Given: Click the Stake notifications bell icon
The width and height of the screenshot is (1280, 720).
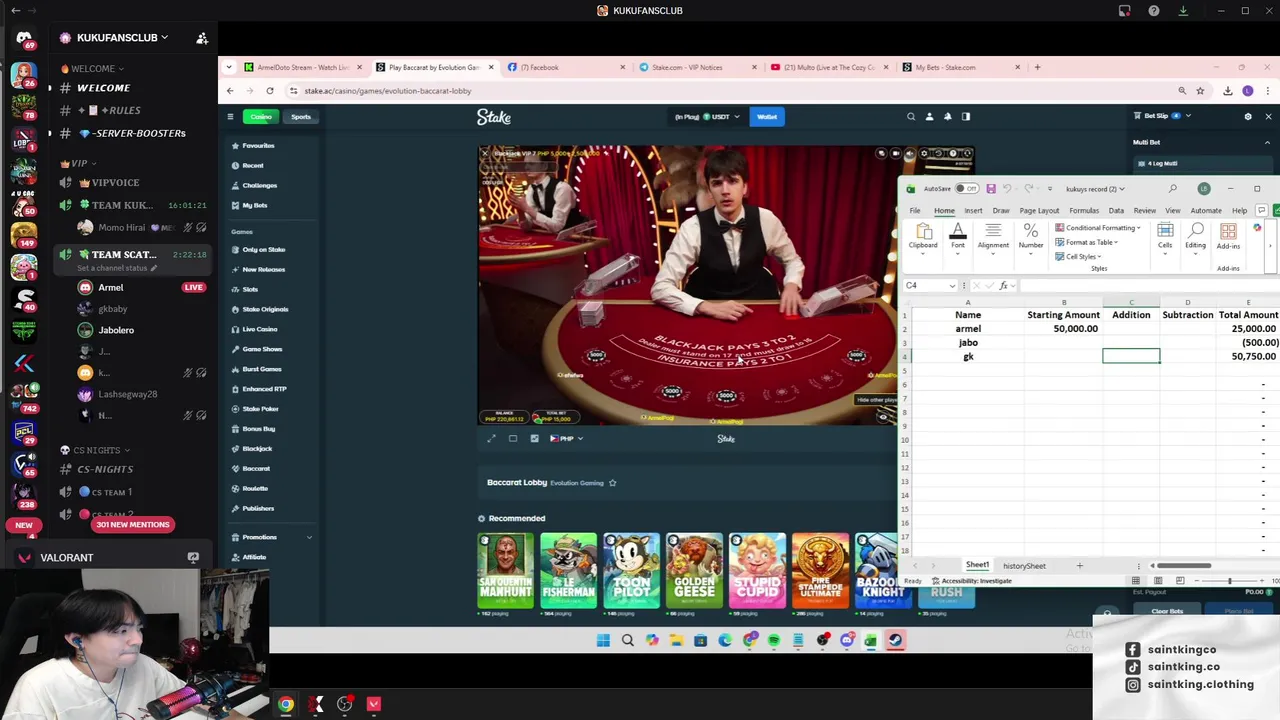Looking at the screenshot, I should [x=948, y=117].
